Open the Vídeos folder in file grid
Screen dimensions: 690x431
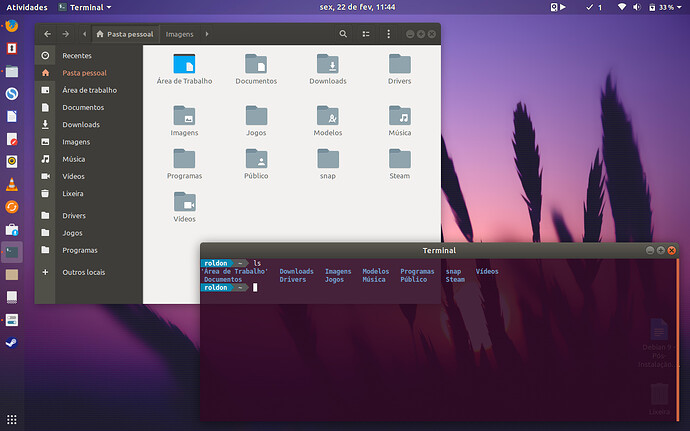point(184,202)
